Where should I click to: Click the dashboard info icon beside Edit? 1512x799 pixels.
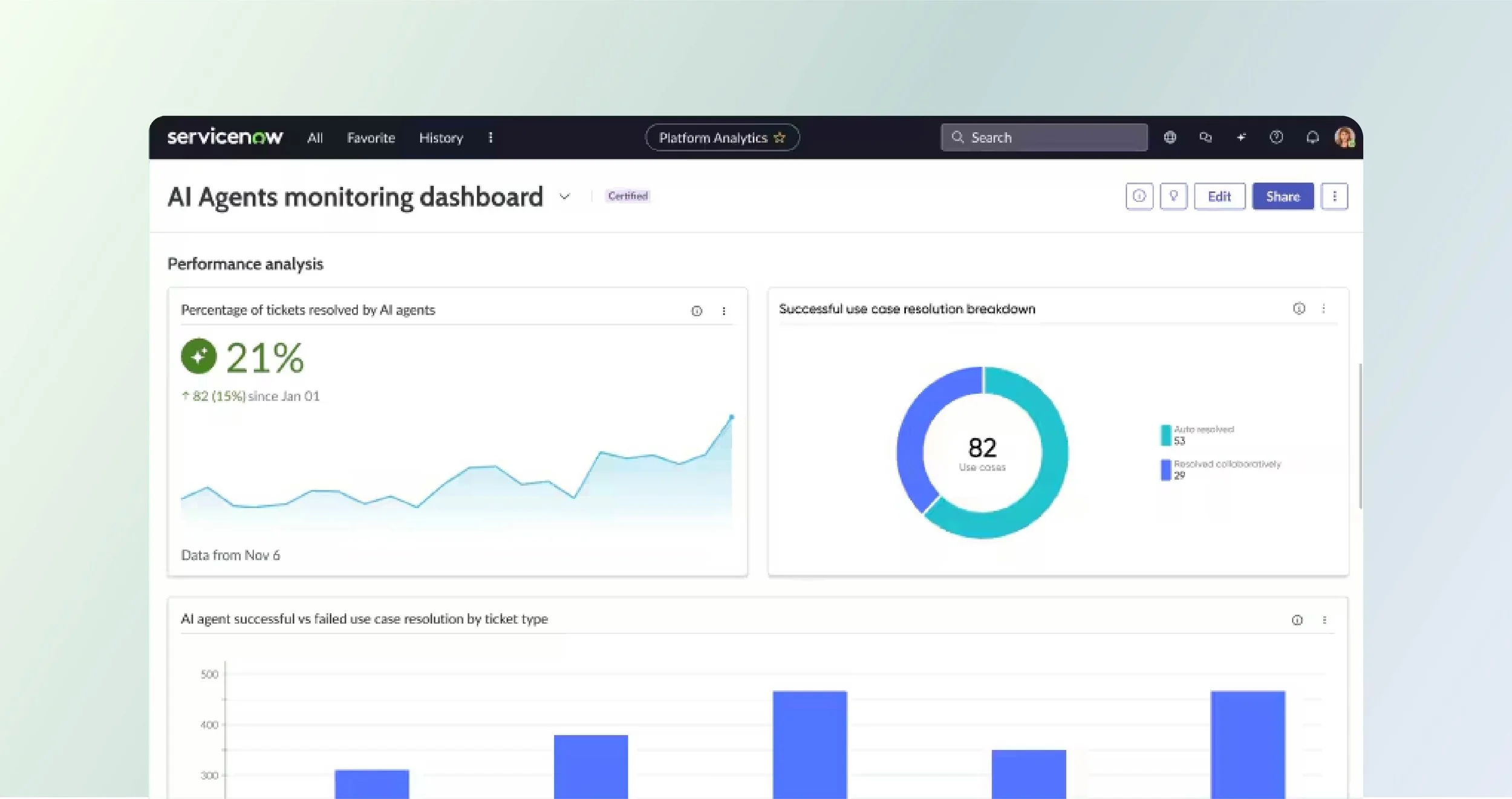pos(1139,196)
